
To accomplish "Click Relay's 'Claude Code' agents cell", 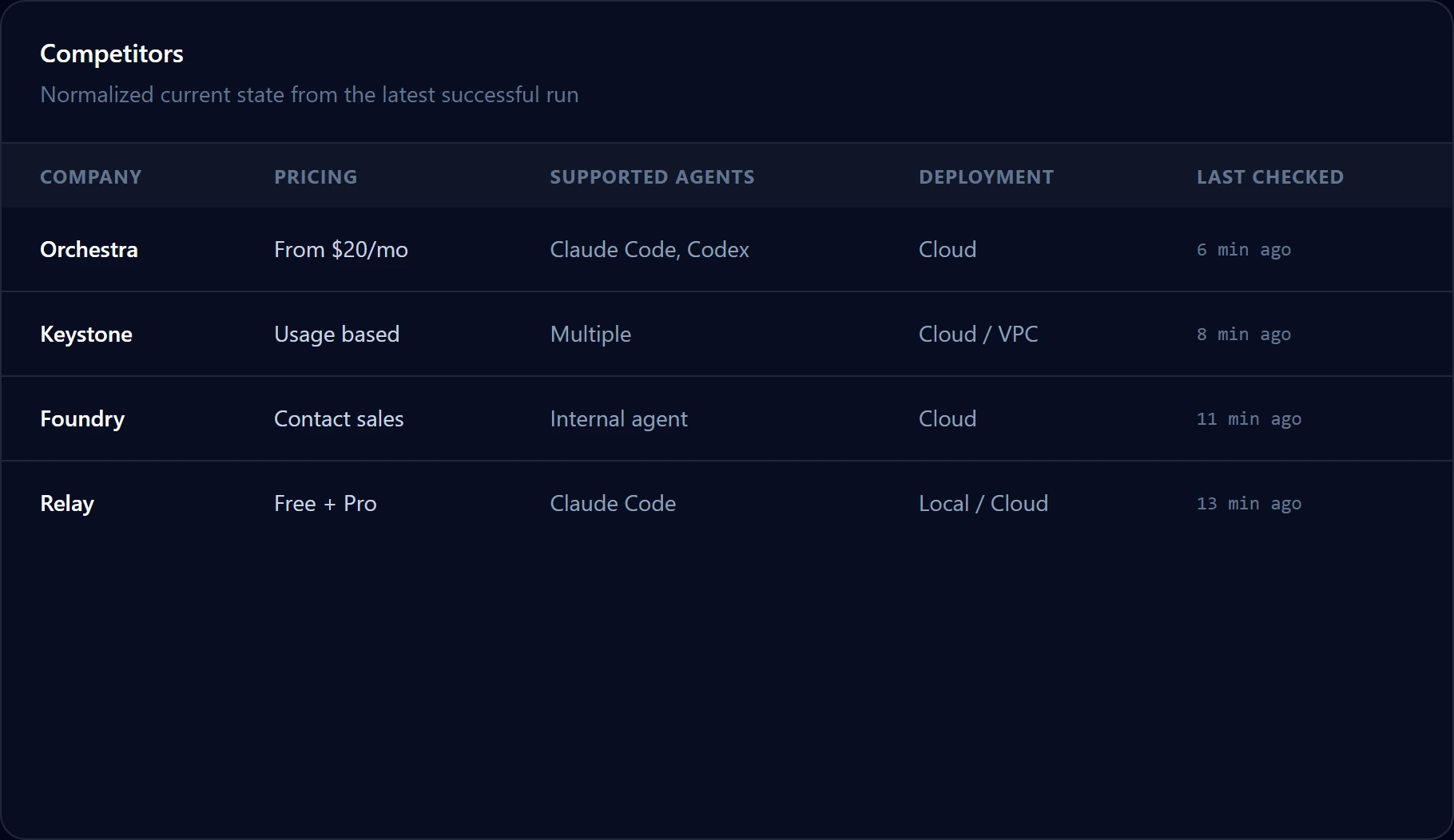I will (x=613, y=503).
